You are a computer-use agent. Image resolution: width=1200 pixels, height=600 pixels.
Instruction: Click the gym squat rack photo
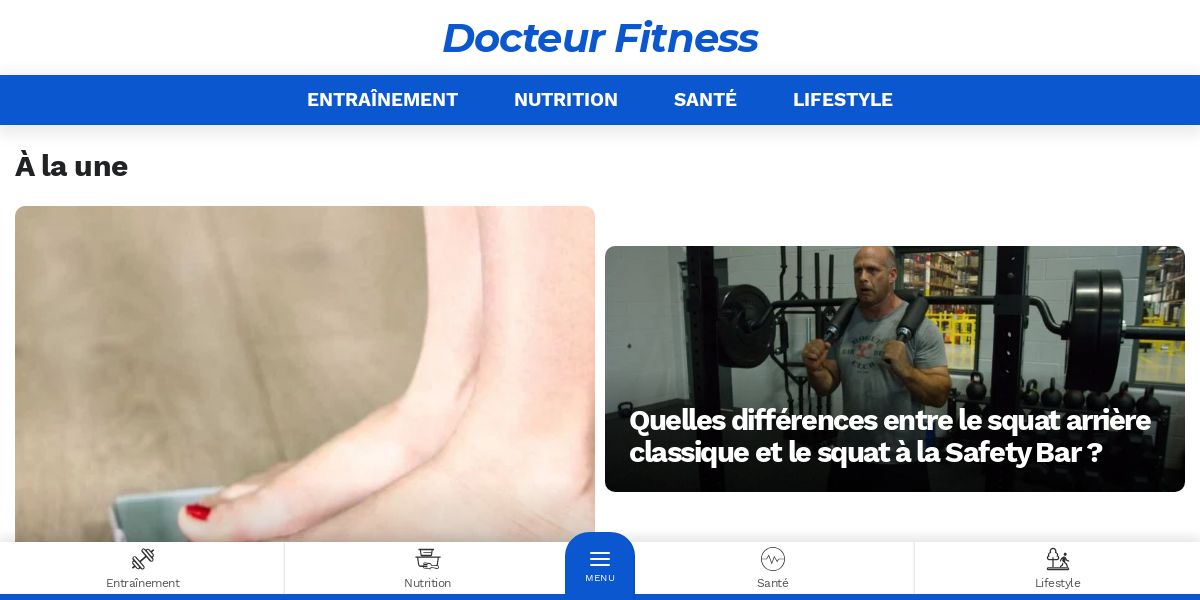click(x=895, y=369)
